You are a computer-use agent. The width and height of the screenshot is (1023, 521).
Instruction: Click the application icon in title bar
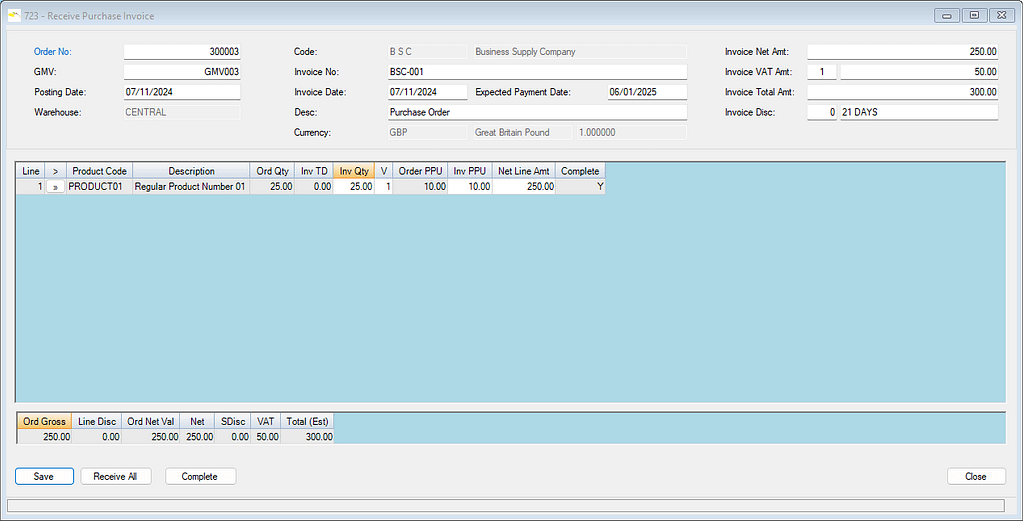tap(13, 16)
